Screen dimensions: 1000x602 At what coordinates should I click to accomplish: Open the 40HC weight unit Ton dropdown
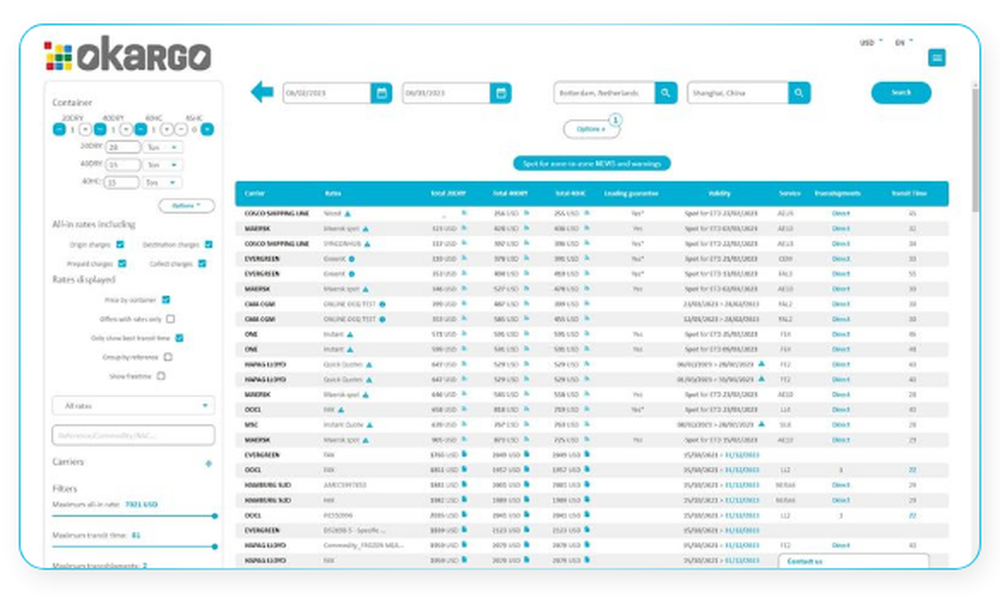pos(161,183)
